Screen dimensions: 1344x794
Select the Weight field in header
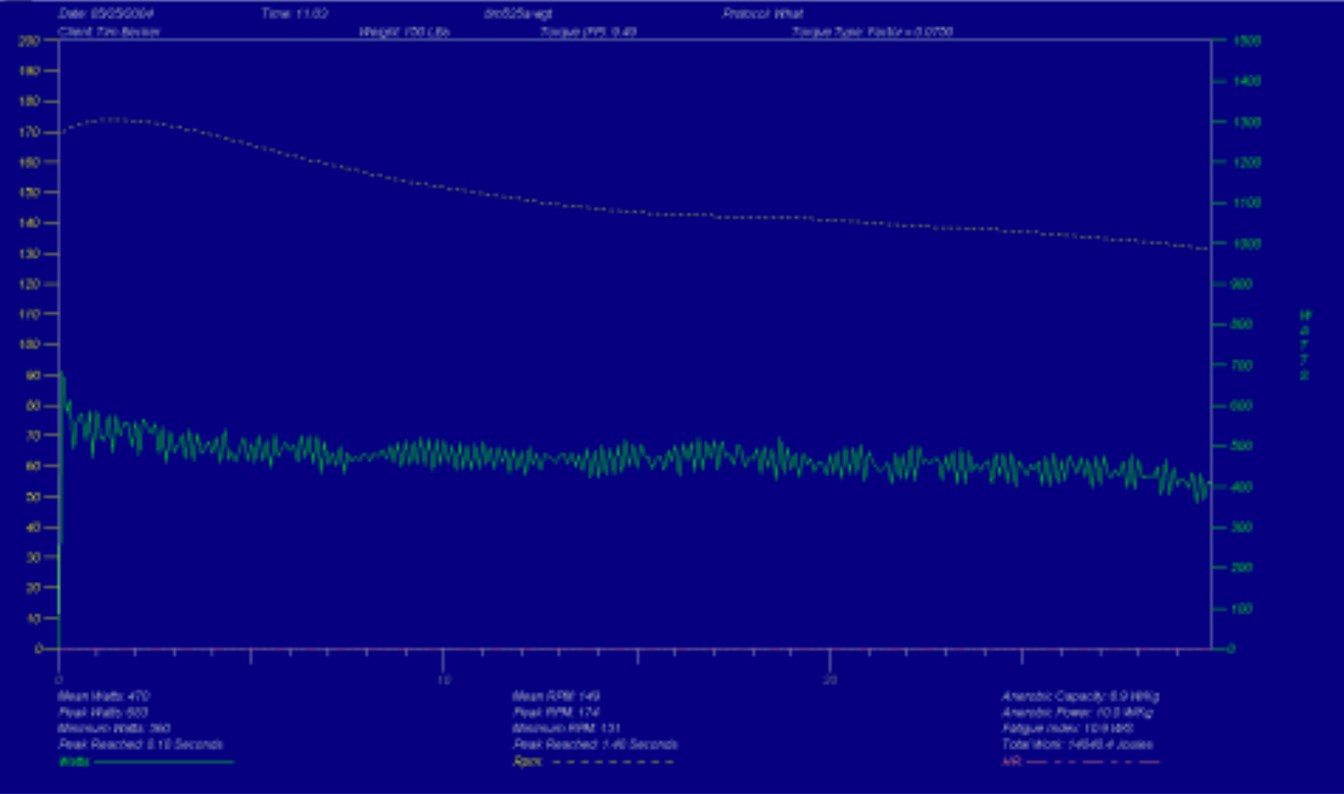tap(404, 32)
